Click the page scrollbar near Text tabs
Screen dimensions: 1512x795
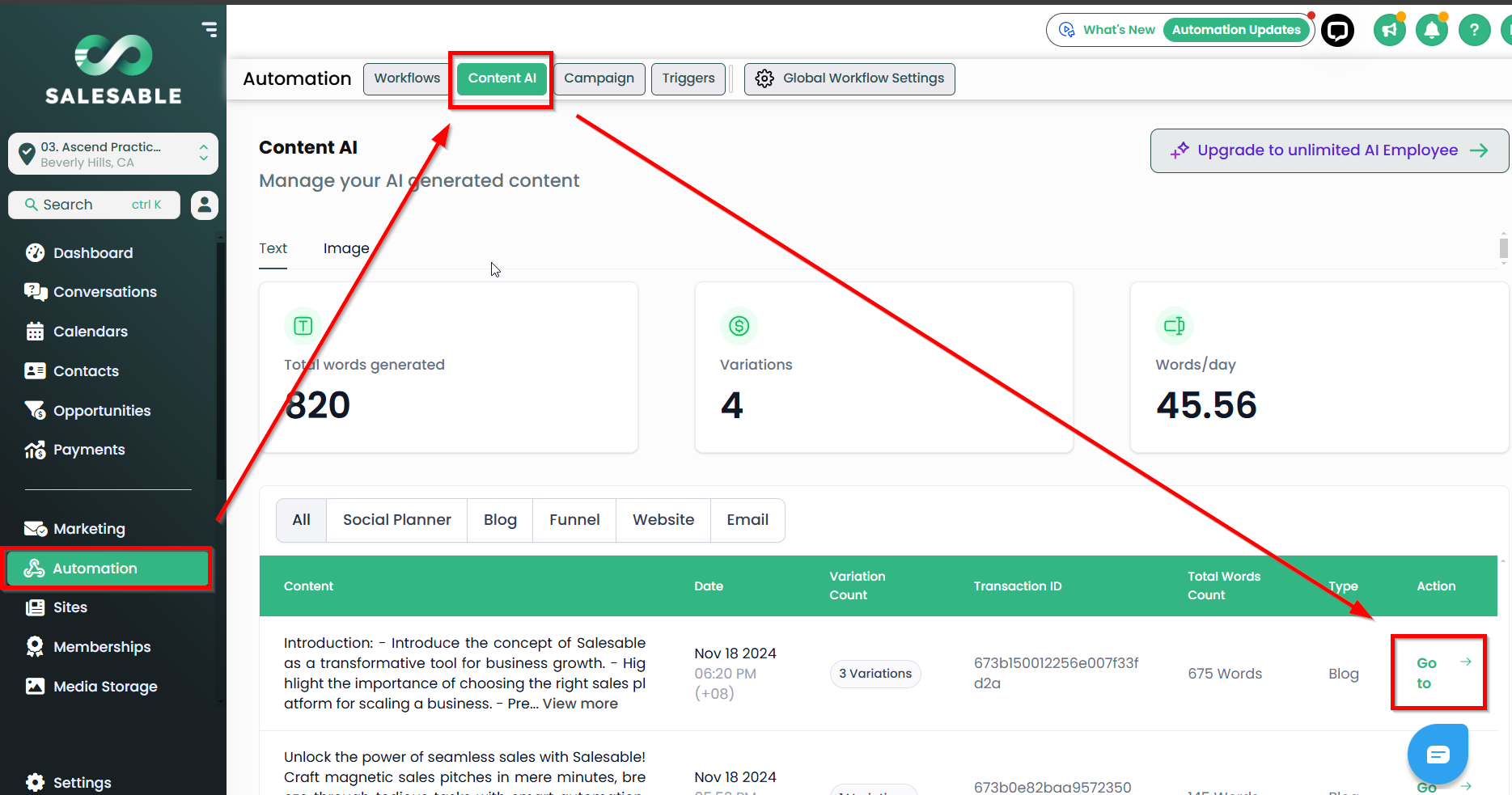point(1504,247)
